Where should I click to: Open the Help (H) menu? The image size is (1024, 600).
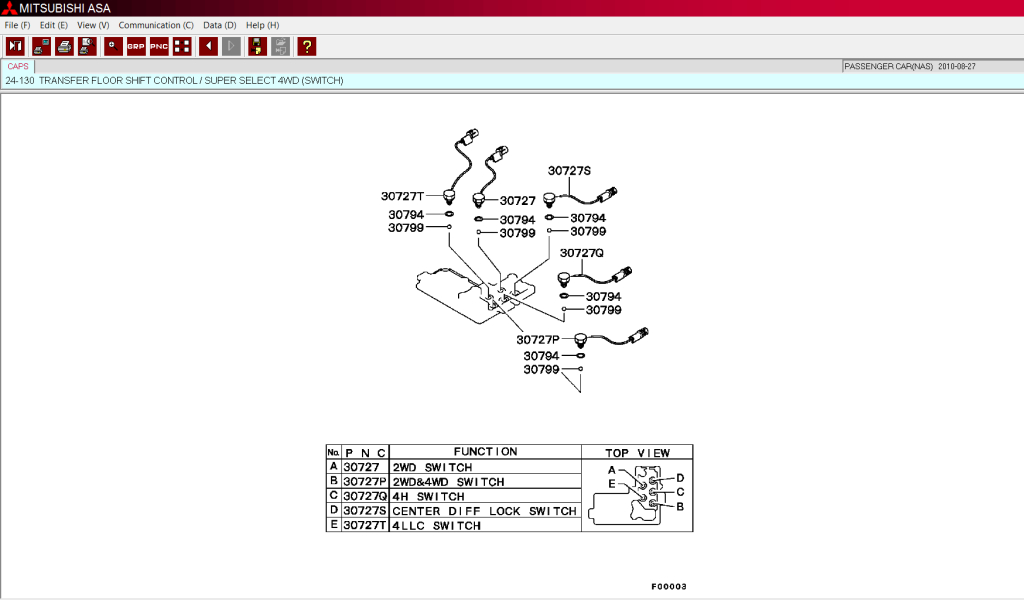pos(262,25)
